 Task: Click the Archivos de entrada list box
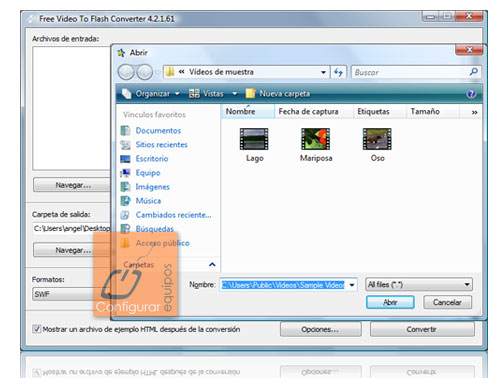[x=72, y=108]
